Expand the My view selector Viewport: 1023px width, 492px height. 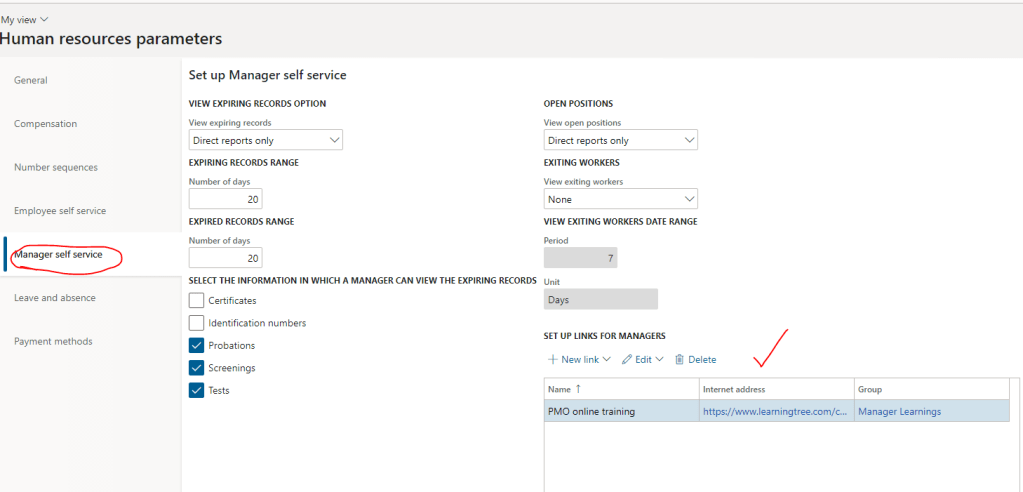point(24,19)
